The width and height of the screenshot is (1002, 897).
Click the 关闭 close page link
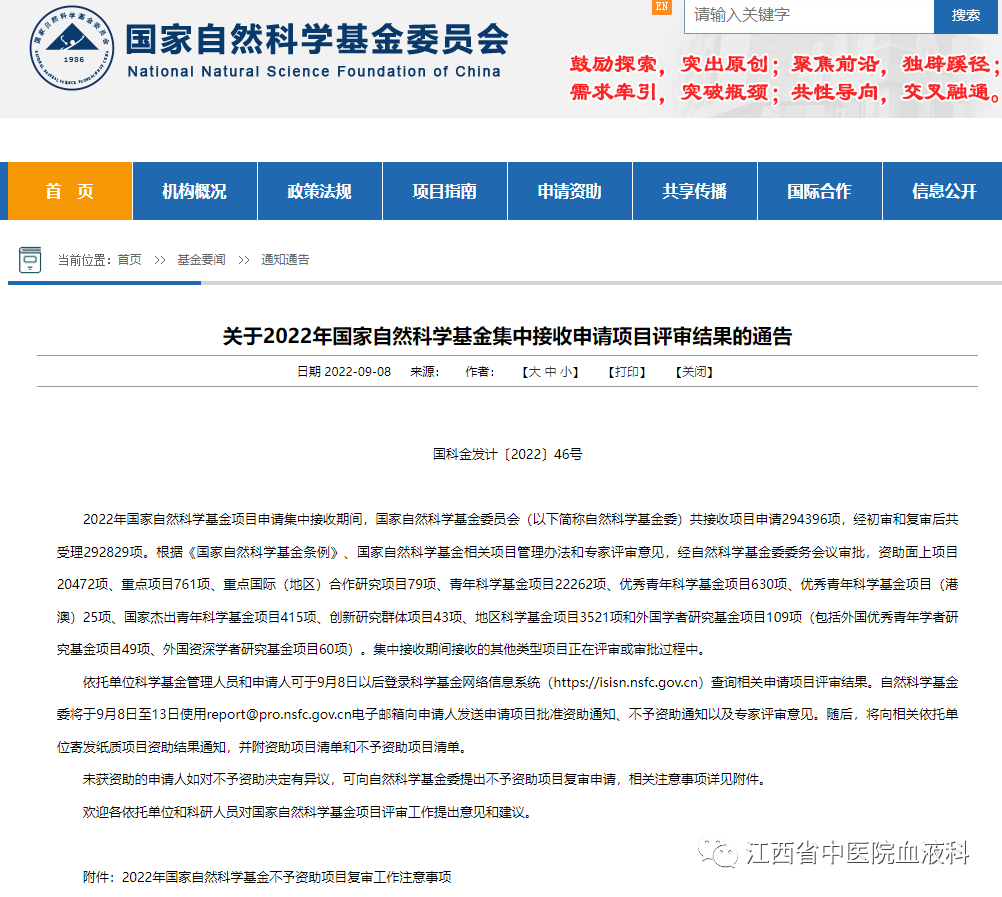694,372
